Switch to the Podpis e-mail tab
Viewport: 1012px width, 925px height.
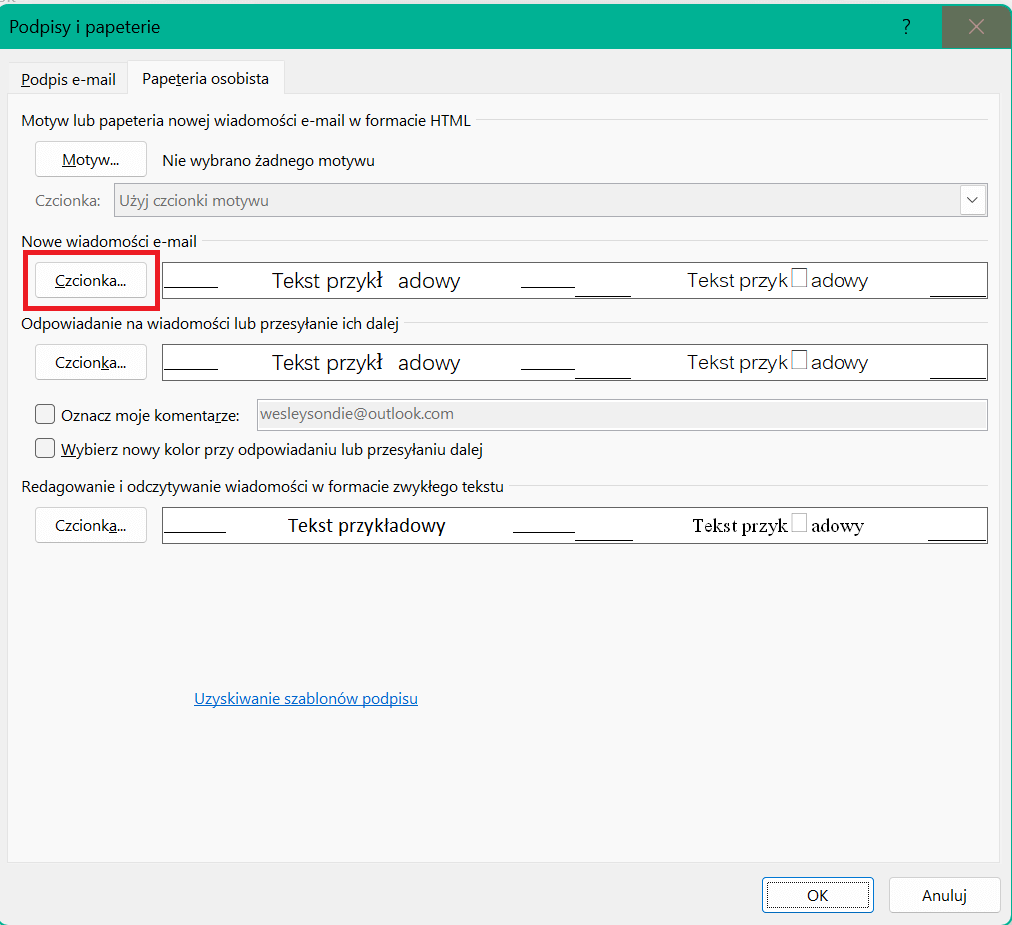[x=68, y=79]
